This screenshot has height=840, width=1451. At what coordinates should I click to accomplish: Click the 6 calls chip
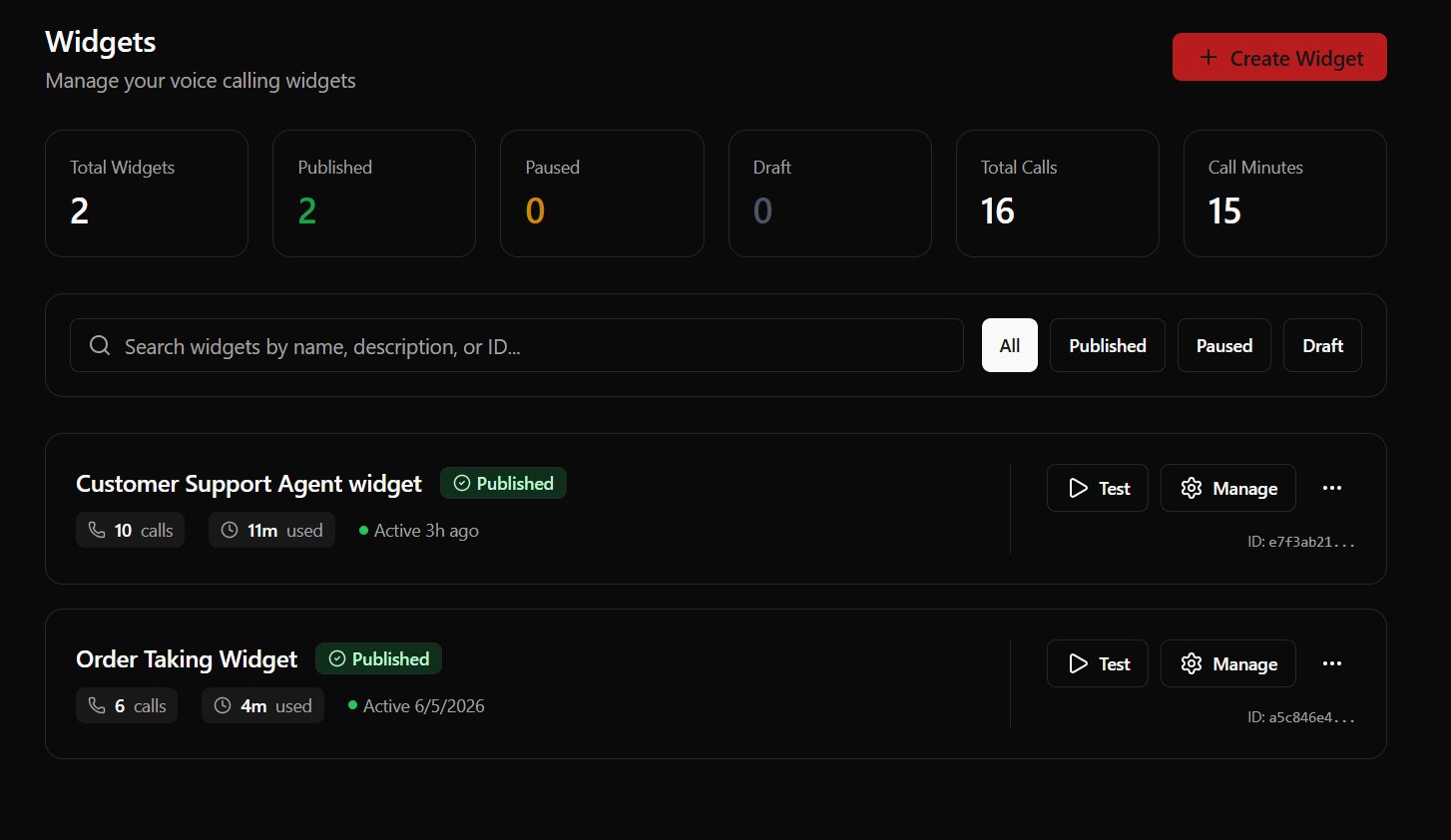pos(127,705)
